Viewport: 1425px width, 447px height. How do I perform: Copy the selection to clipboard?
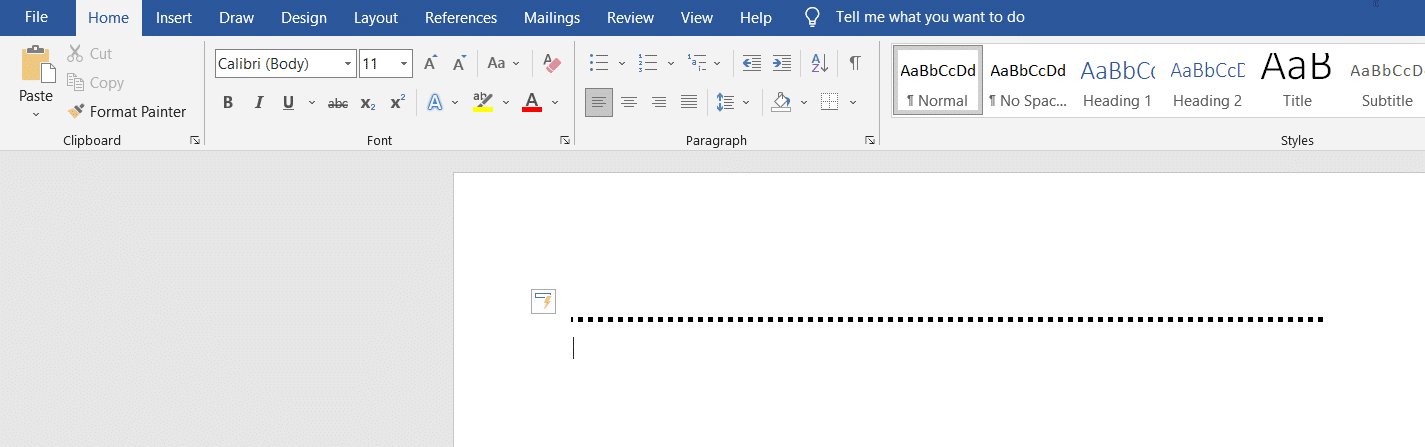[x=96, y=82]
